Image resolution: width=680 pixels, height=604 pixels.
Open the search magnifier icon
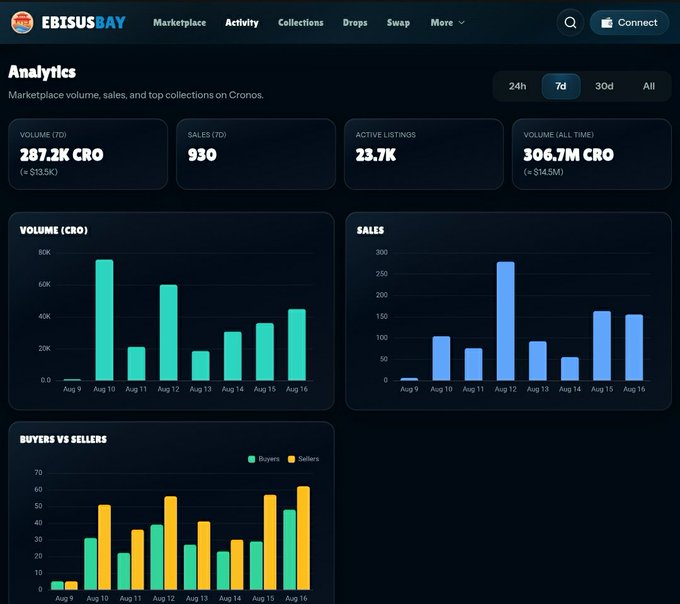coord(570,23)
